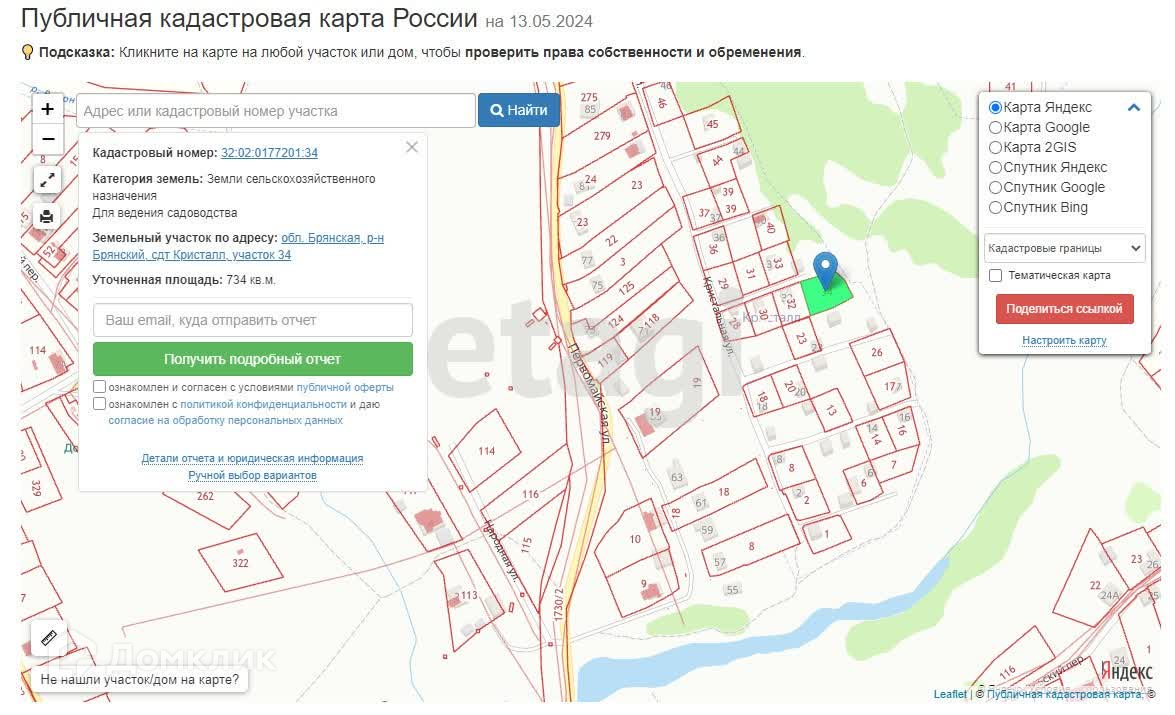Image resolution: width=1175 pixels, height=715 pixels.
Task: Click Первомайская ул. street label
Action: pyautogui.click(x=592, y=393)
